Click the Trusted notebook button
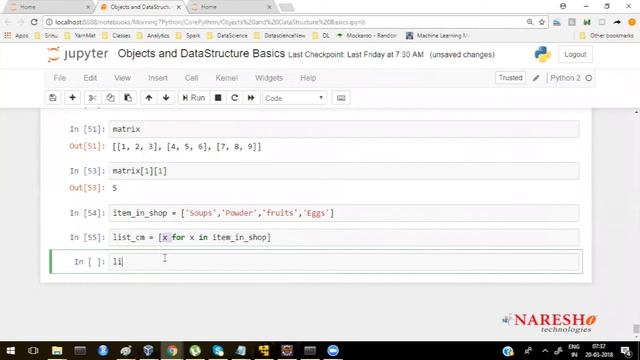Screen dimensions: 640x360 510,78
